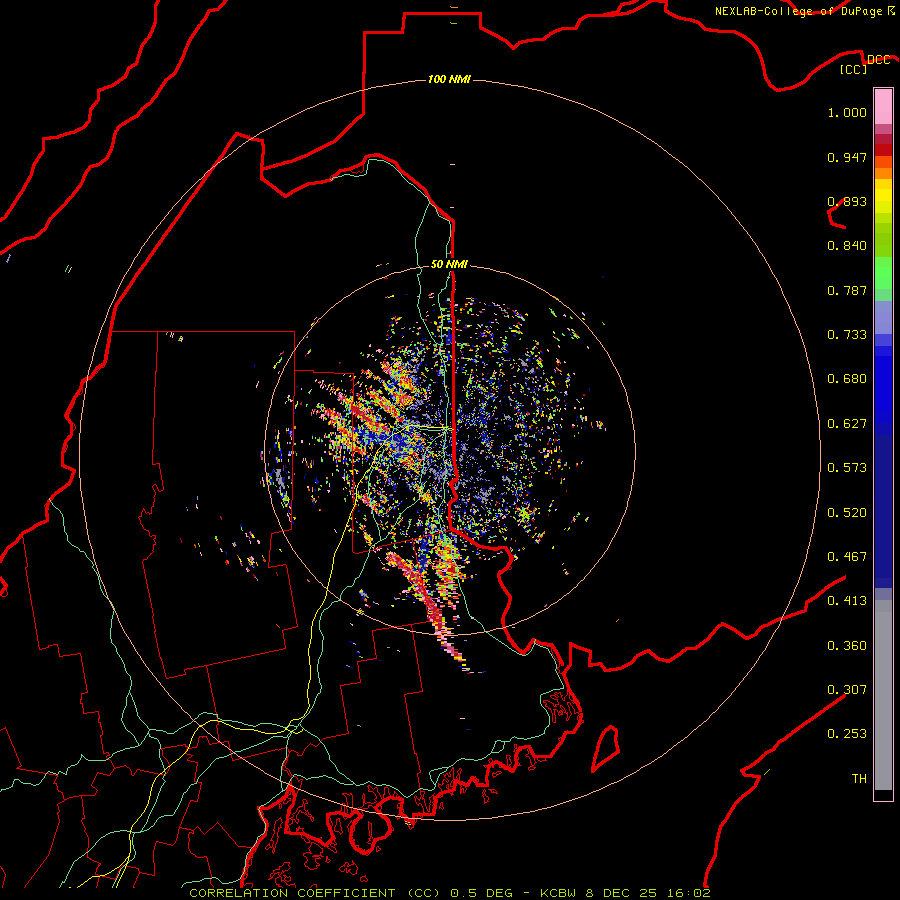This screenshot has width=900, height=900.
Task: Click the 0.467 scale value
Action: [x=847, y=557]
